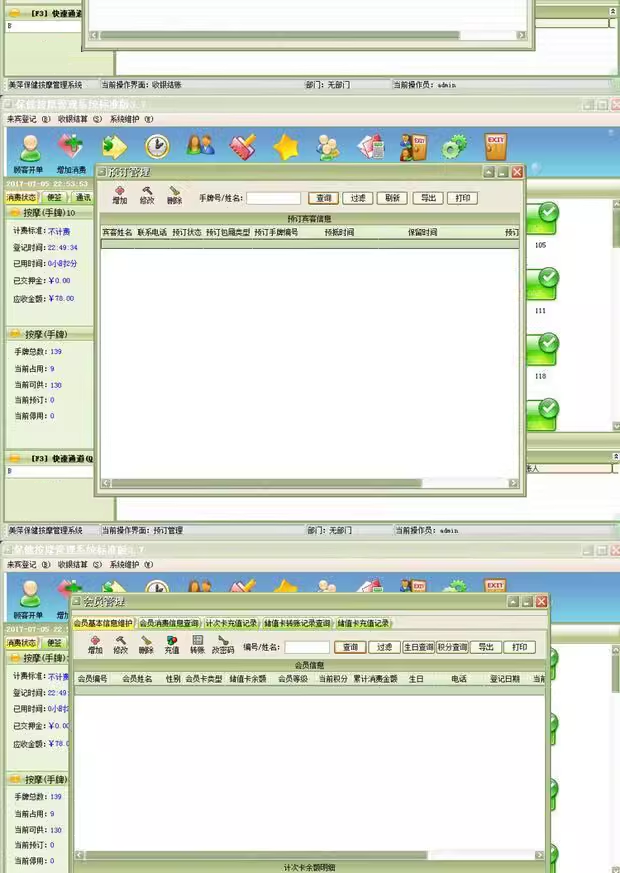
Task: Click status bar text 当前操作界面: 收银结账
Action: [141, 85]
